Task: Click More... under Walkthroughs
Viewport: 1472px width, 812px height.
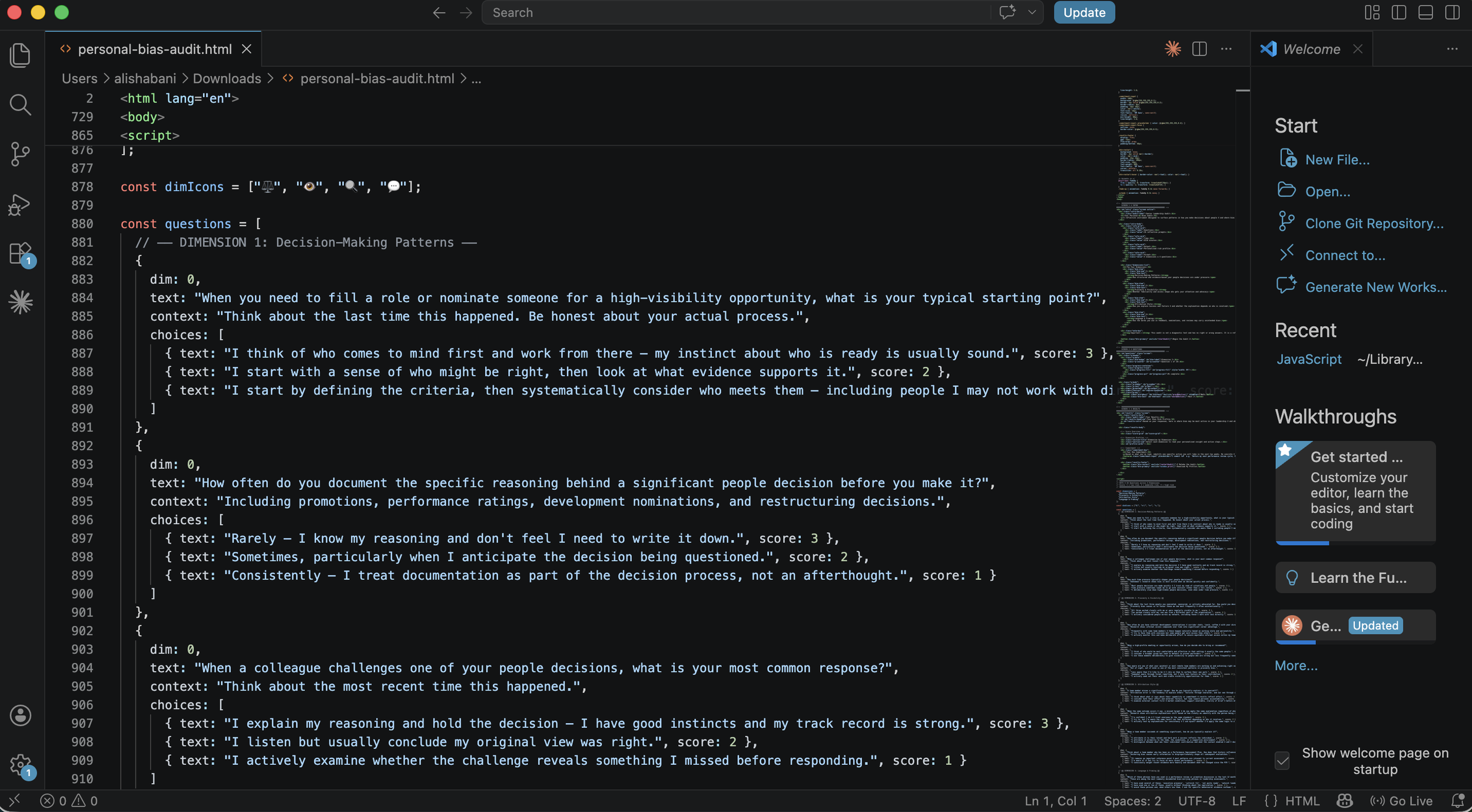Action: (1296, 665)
